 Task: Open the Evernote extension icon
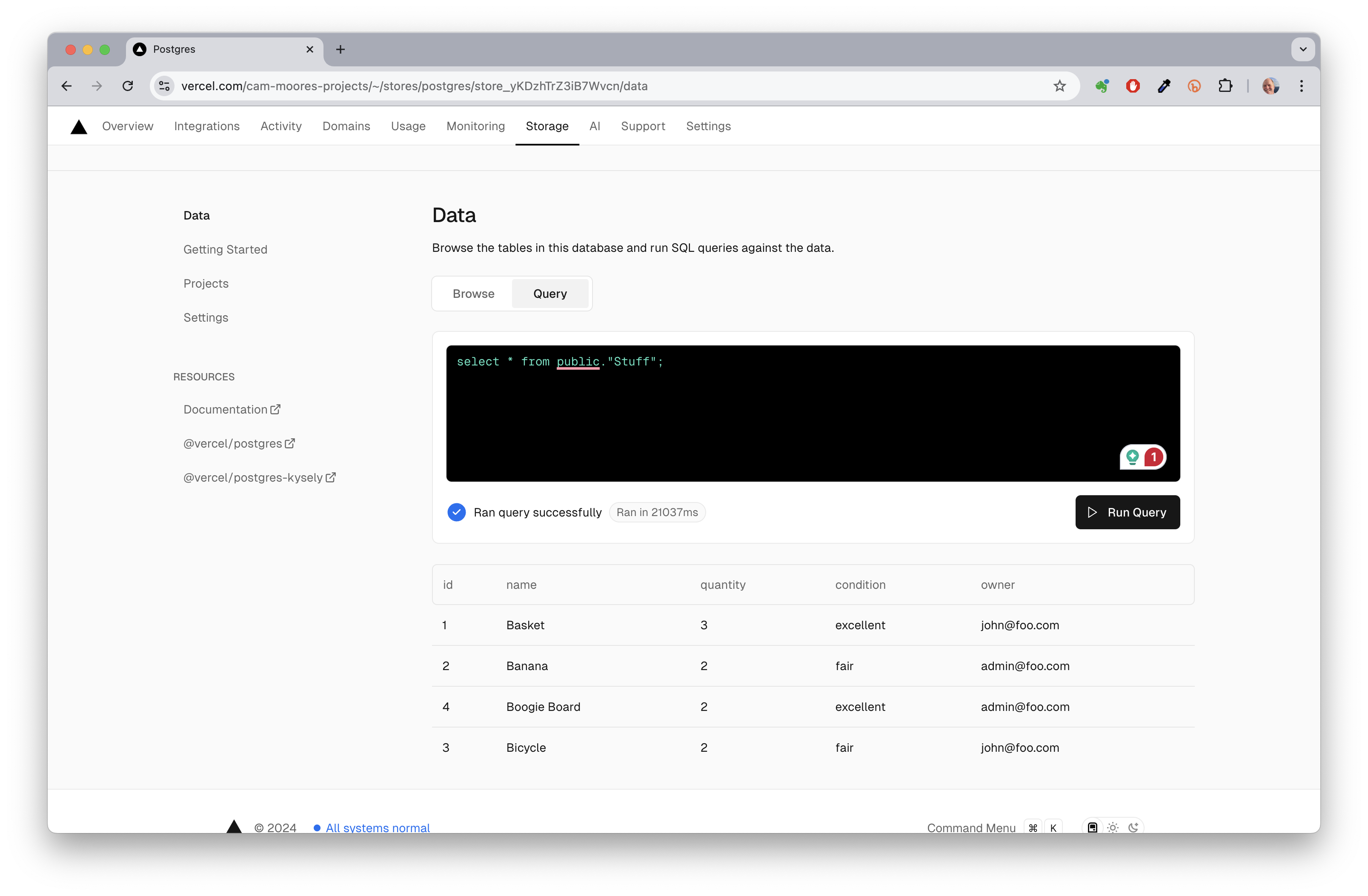coord(1101,86)
